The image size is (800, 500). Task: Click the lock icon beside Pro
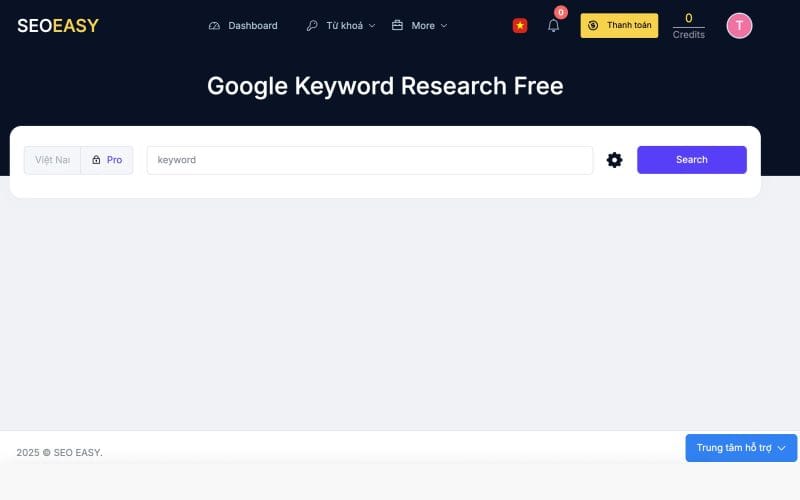coord(96,160)
